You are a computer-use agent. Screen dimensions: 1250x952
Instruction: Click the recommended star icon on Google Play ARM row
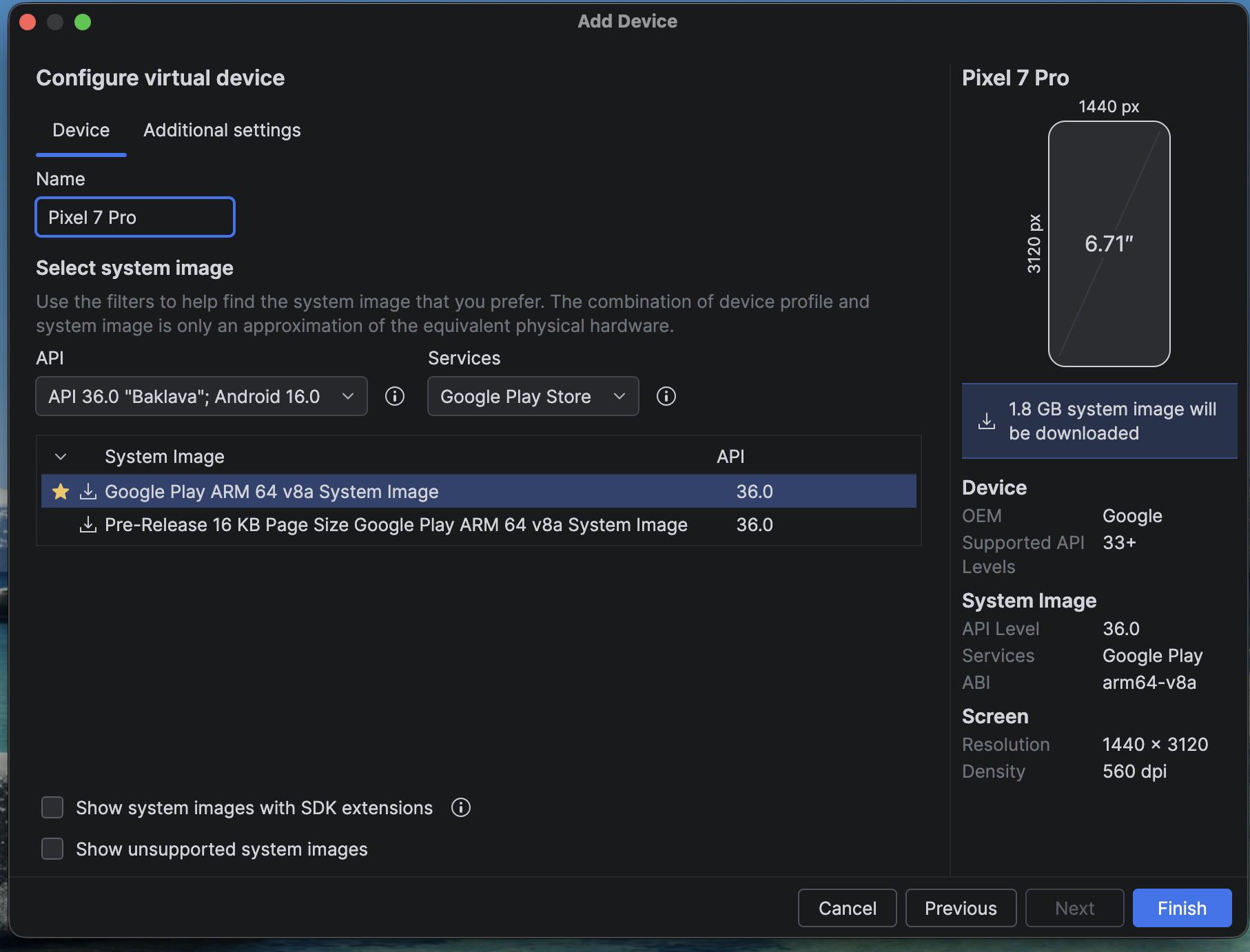tap(61, 491)
